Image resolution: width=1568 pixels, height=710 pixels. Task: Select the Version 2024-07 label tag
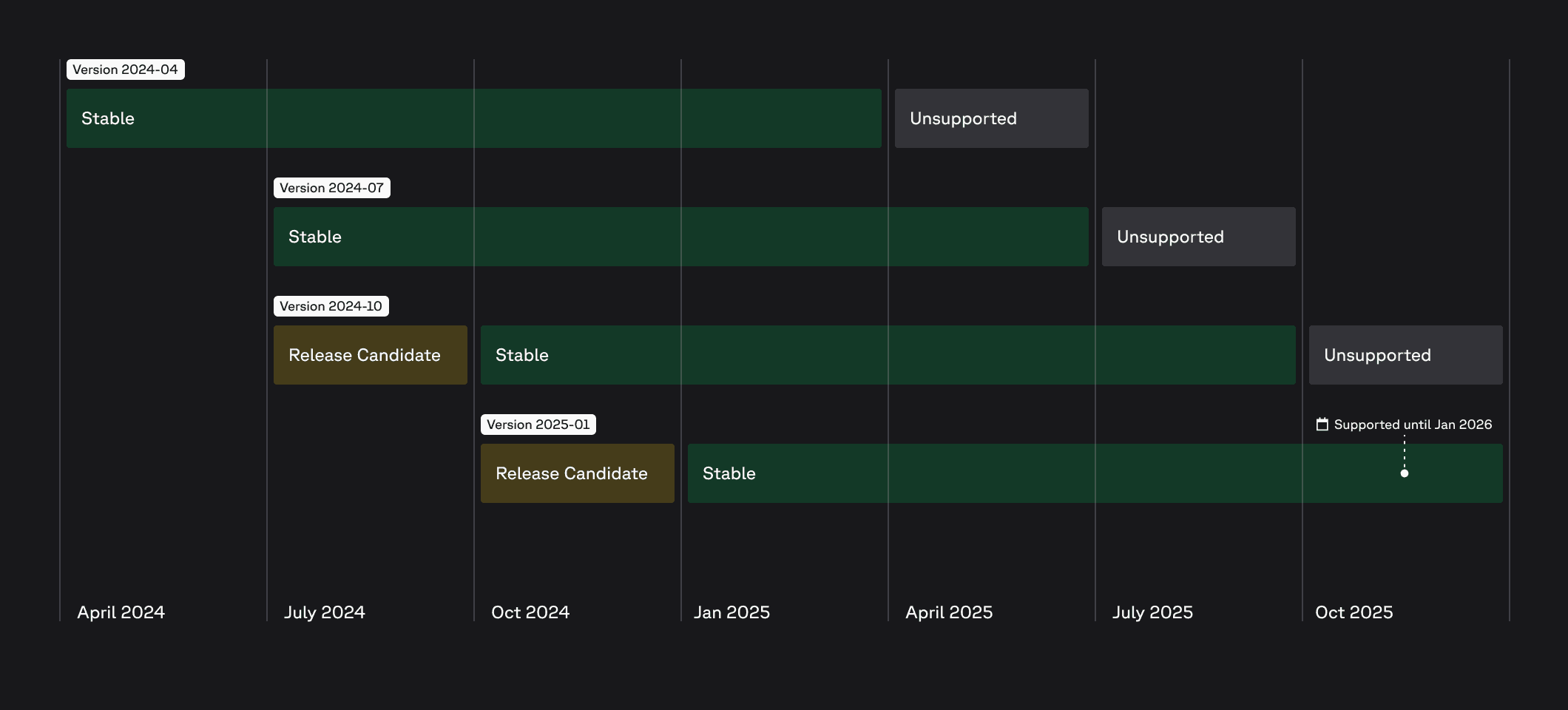(x=331, y=188)
